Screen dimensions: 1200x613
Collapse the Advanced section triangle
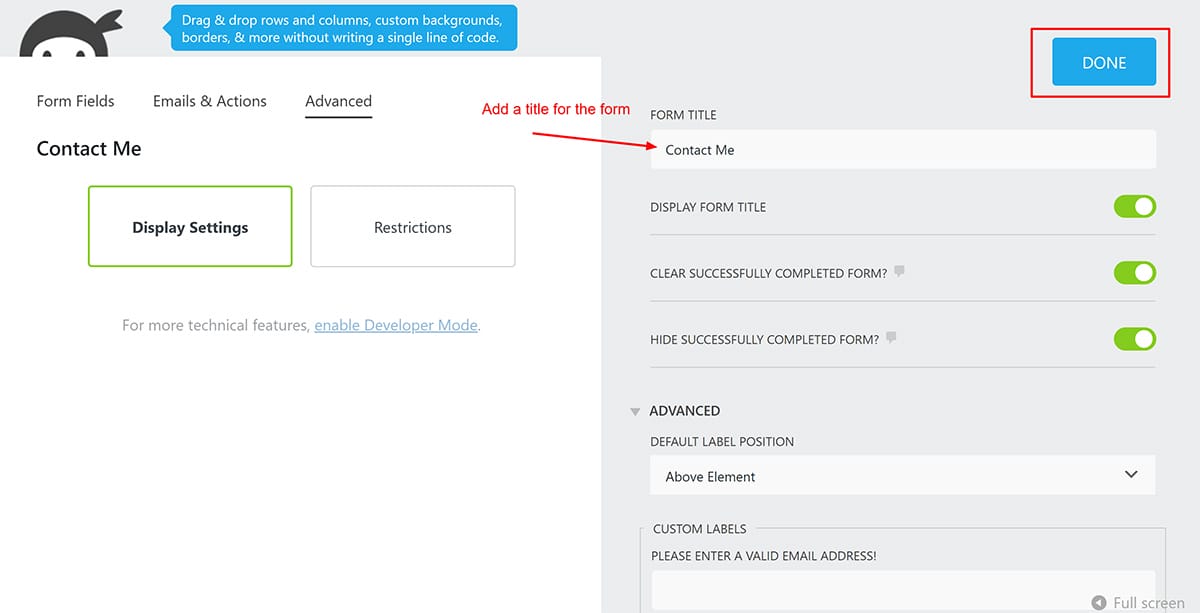point(635,411)
